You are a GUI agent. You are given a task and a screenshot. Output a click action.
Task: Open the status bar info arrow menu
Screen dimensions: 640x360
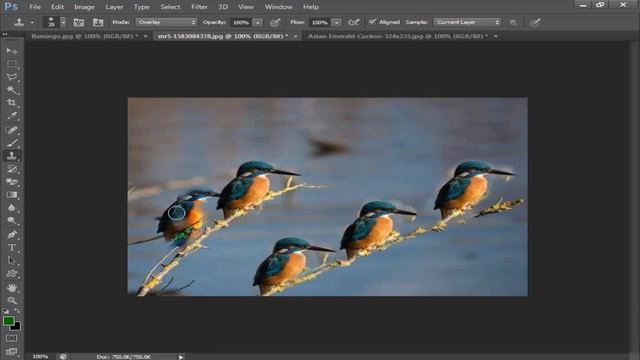click(181, 357)
